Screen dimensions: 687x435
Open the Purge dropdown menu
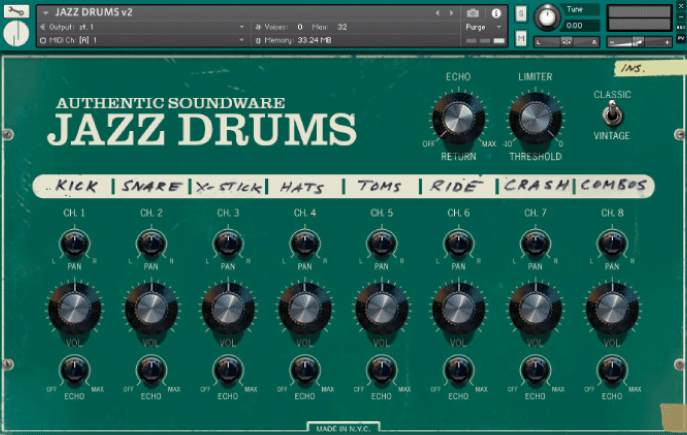tap(480, 27)
